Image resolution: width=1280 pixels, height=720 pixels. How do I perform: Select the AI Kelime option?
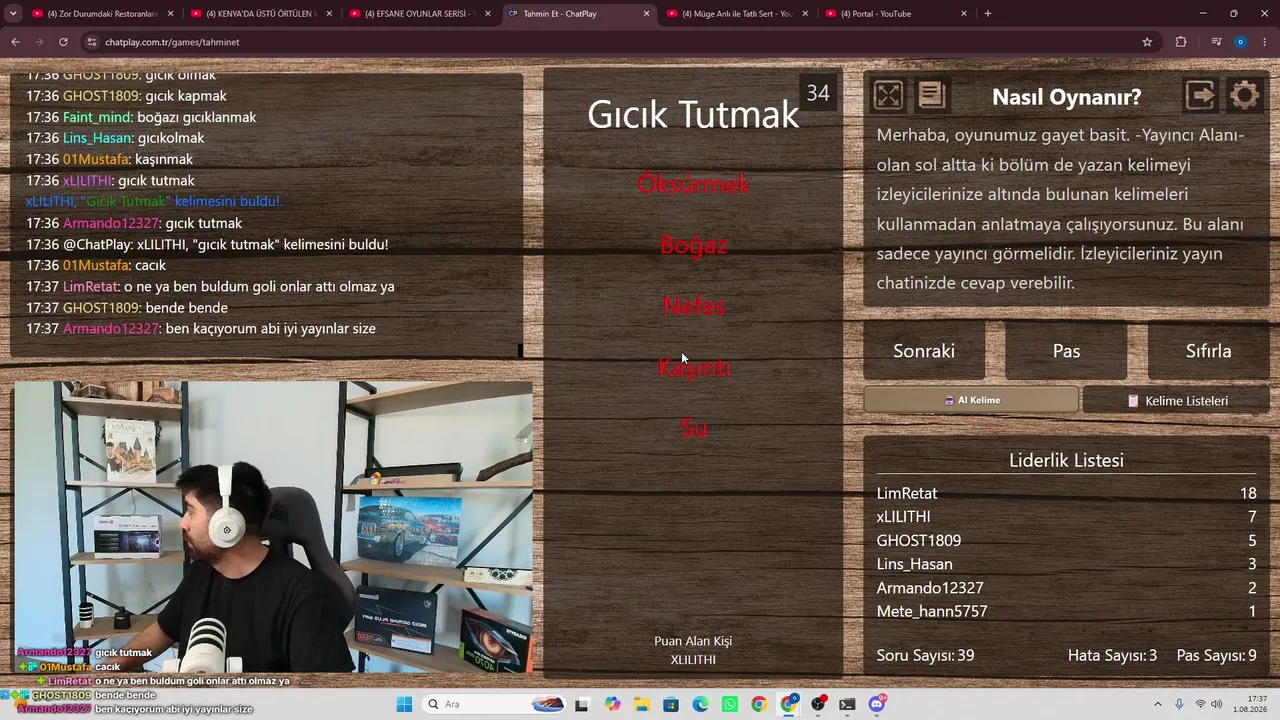971,400
